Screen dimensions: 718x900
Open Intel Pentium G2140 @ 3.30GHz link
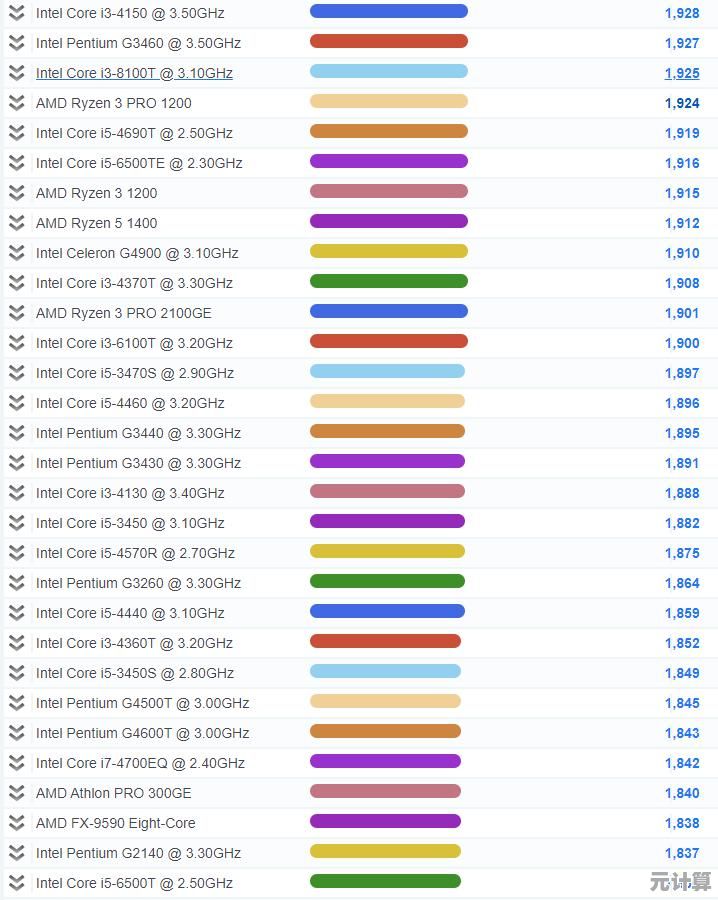pos(138,854)
